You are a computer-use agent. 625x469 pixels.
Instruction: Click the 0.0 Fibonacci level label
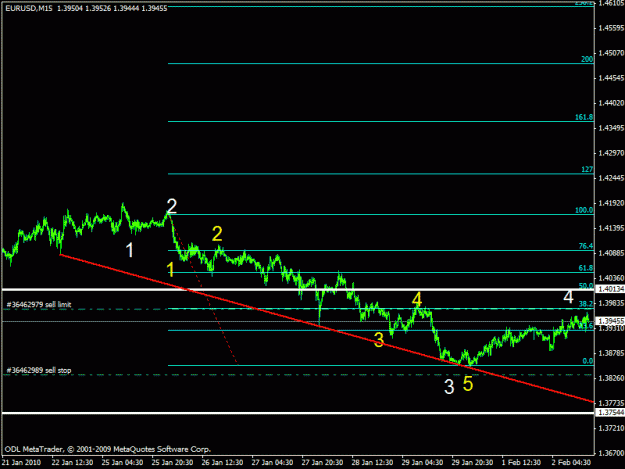(x=588, y=361)
